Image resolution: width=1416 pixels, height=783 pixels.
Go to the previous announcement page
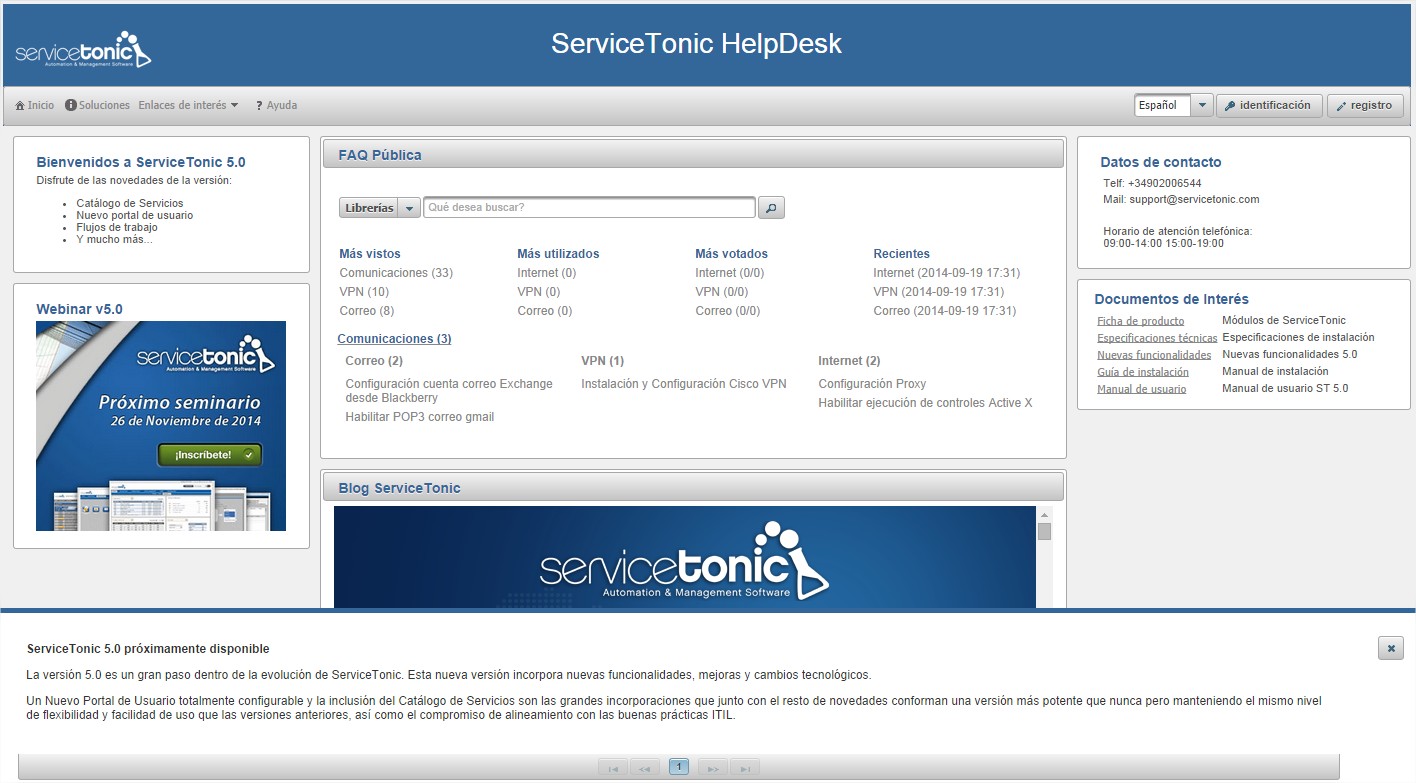tap(645, 768)
